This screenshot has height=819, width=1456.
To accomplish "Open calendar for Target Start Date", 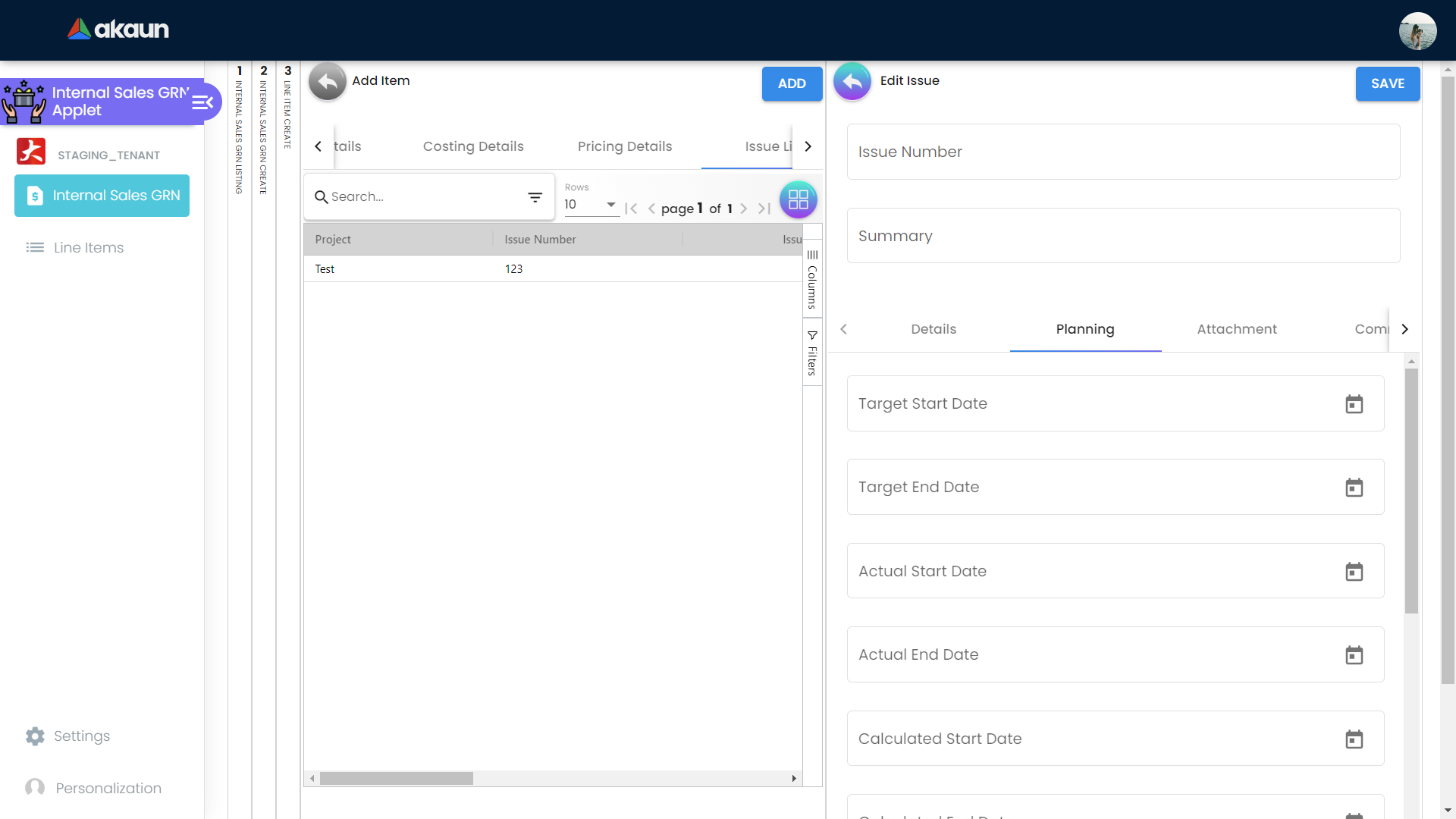I will 1354,404.
